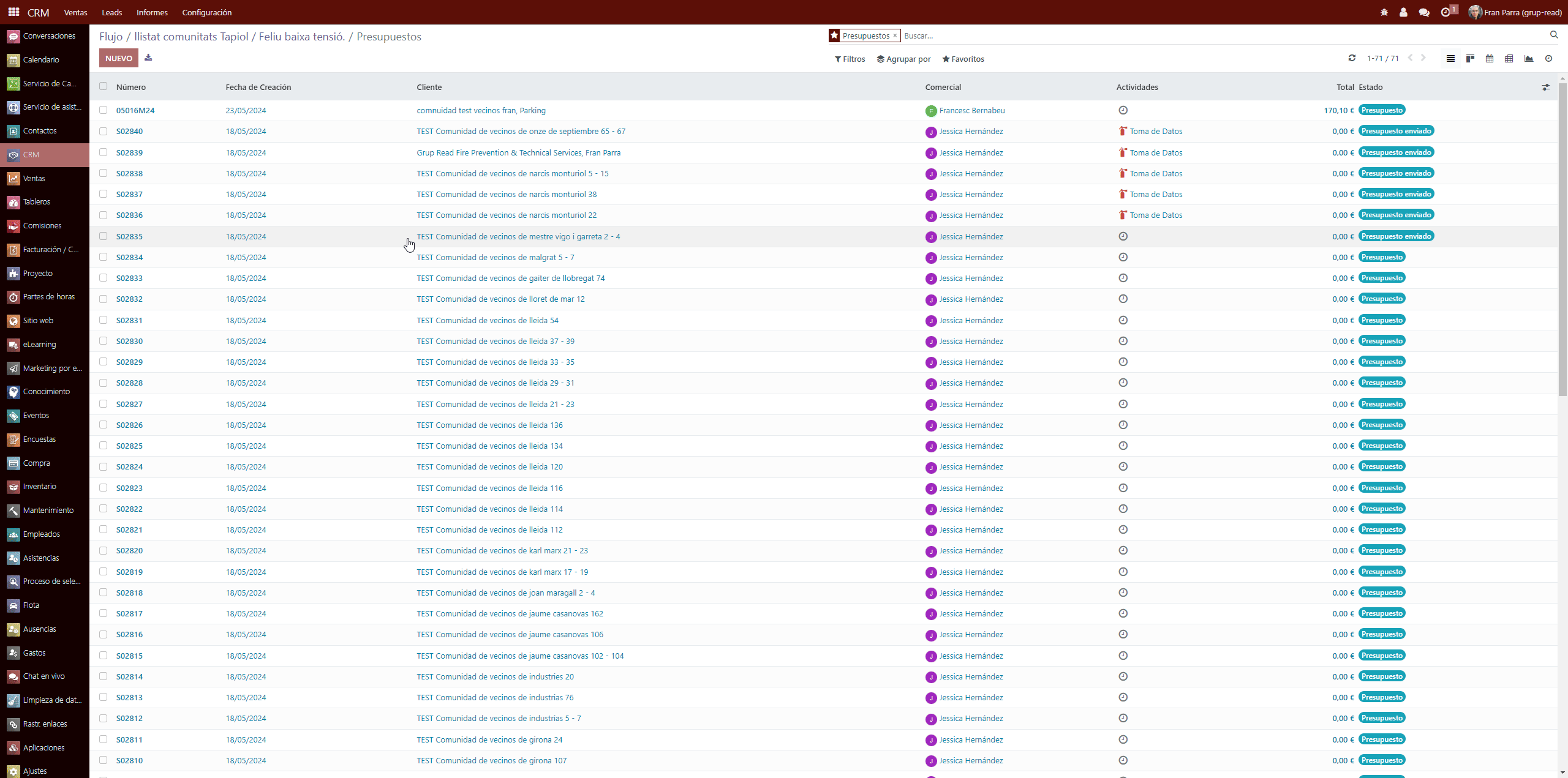The width and height of the screenshot is (1568, 778).
Task: Open the apps grid menu icon
Action: (13, 12)
